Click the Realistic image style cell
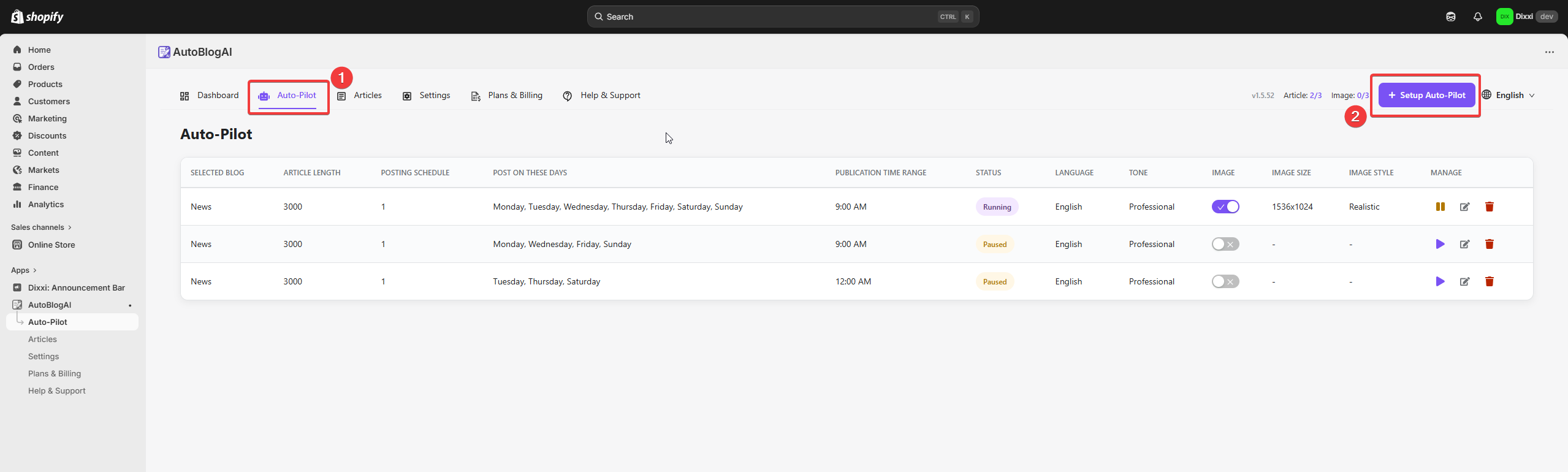The width and height of the screenshot is (1568, 472). pyautogui.click(x=1364, y=207)
